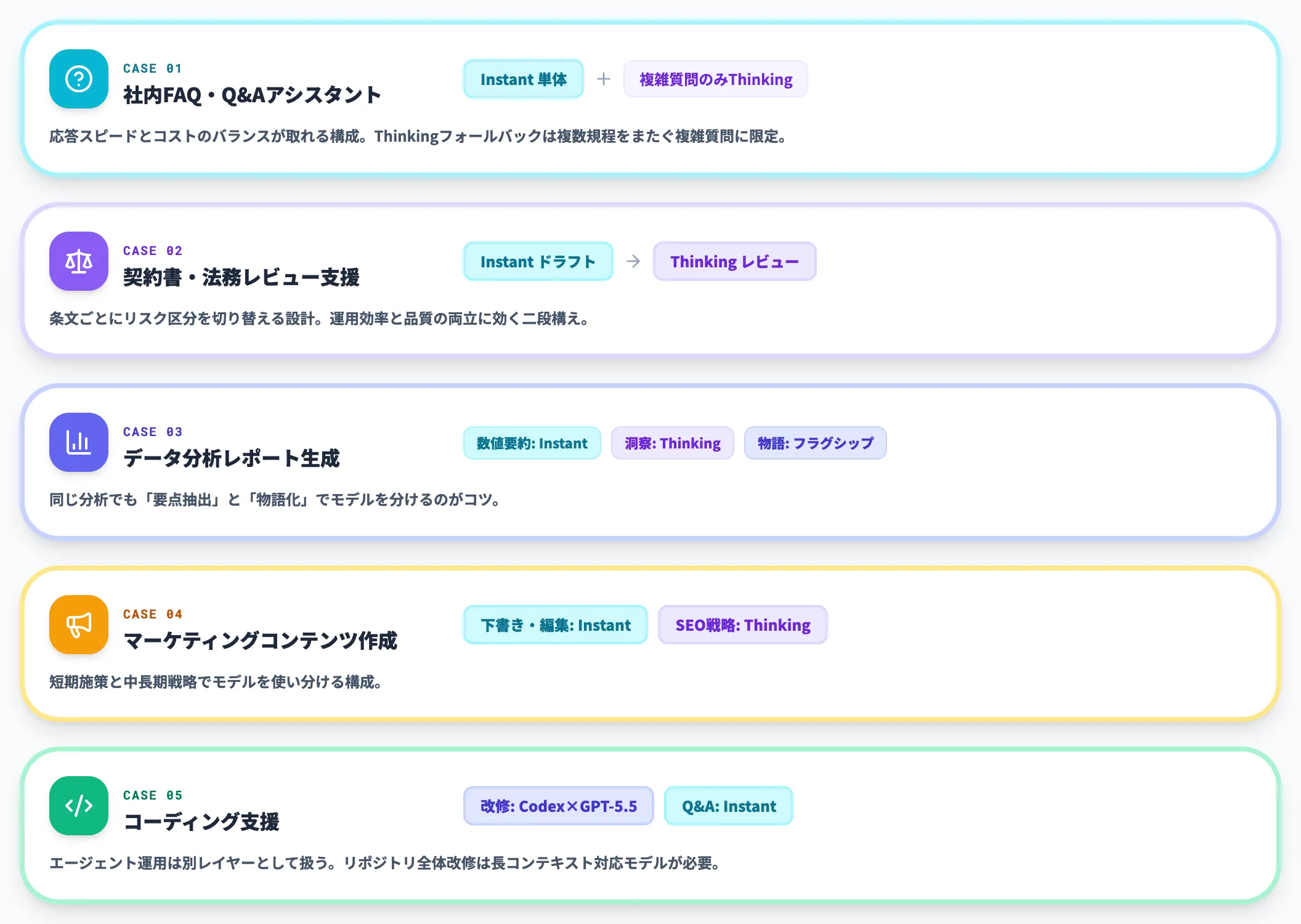This screenshot has height=924, width=1301.
Task: Click the description starting 'エージェント運用は別レイヤー'
Action: point(386,863)
